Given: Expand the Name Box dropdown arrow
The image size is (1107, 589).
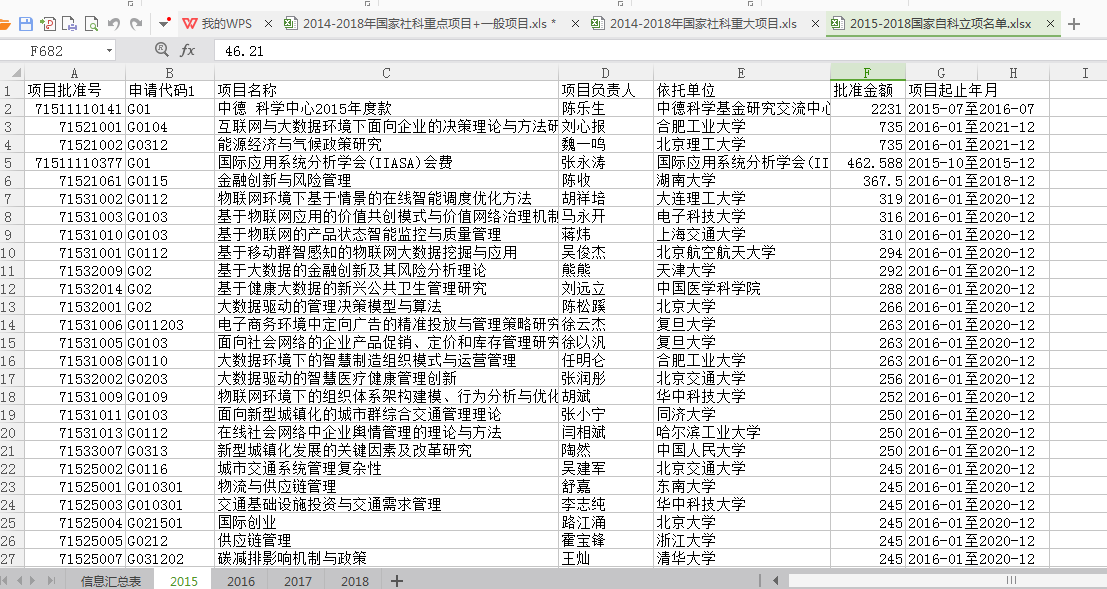Looking at the screenshot, I should tap(109, 51).
